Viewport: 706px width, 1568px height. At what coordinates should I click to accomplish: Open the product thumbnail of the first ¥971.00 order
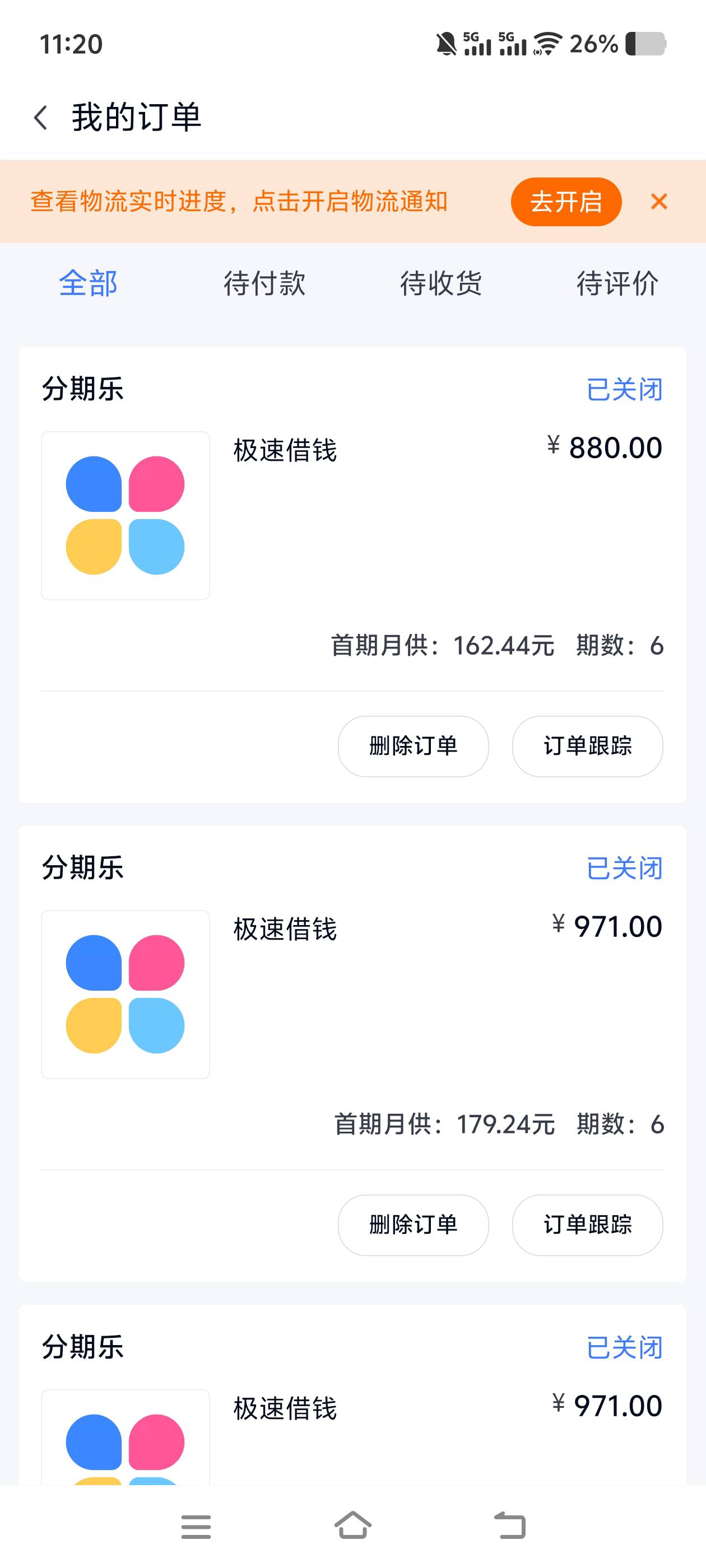[126, 995]
